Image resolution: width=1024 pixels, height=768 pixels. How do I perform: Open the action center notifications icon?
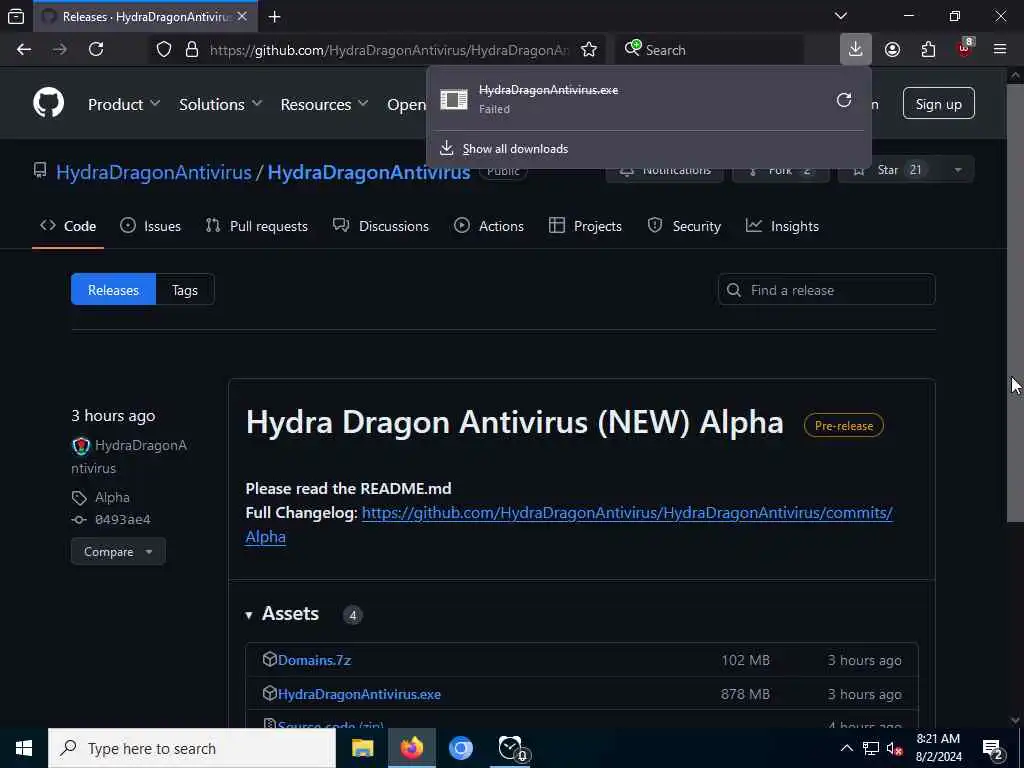[x=993, y=748]
